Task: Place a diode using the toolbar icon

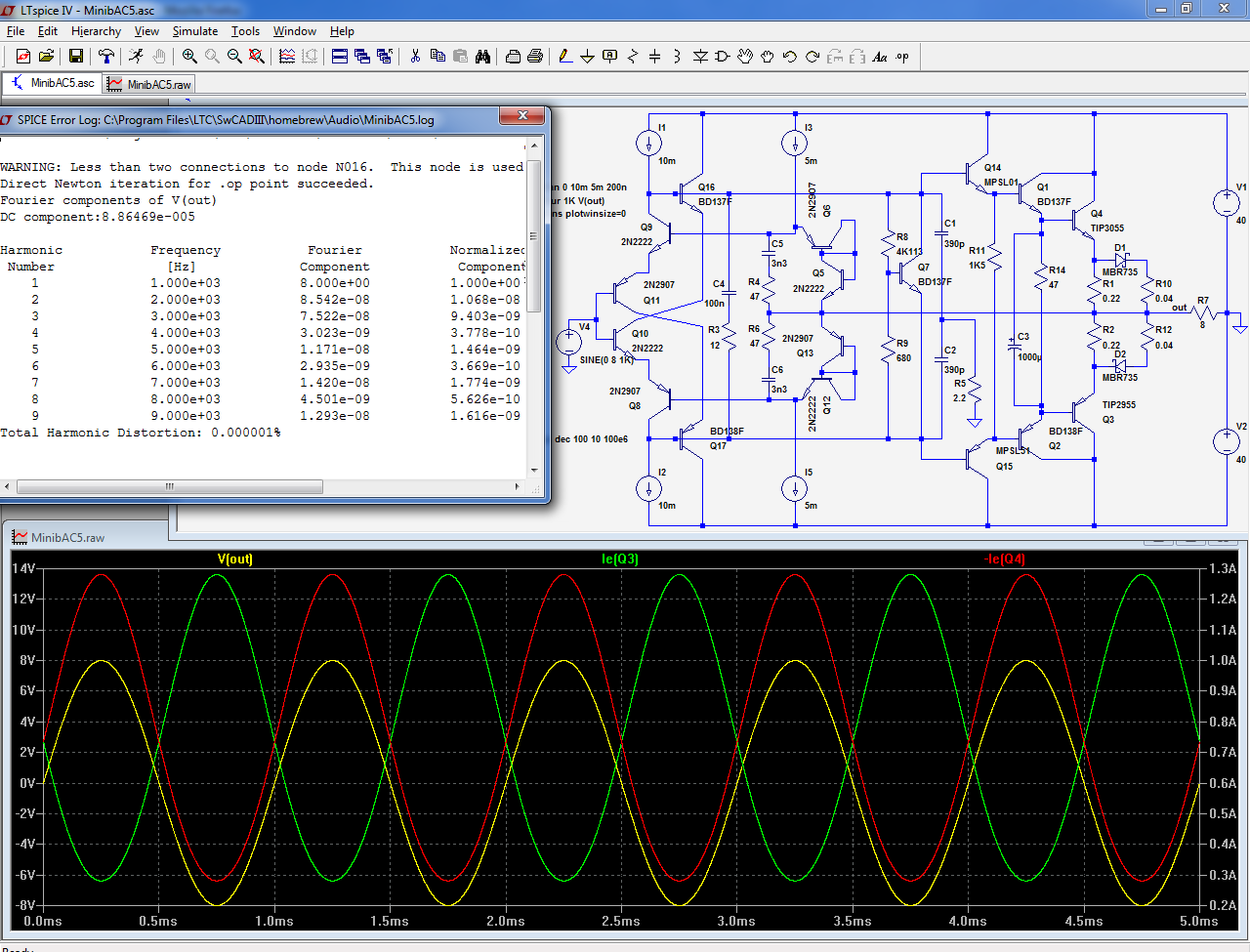Action: 700,57
